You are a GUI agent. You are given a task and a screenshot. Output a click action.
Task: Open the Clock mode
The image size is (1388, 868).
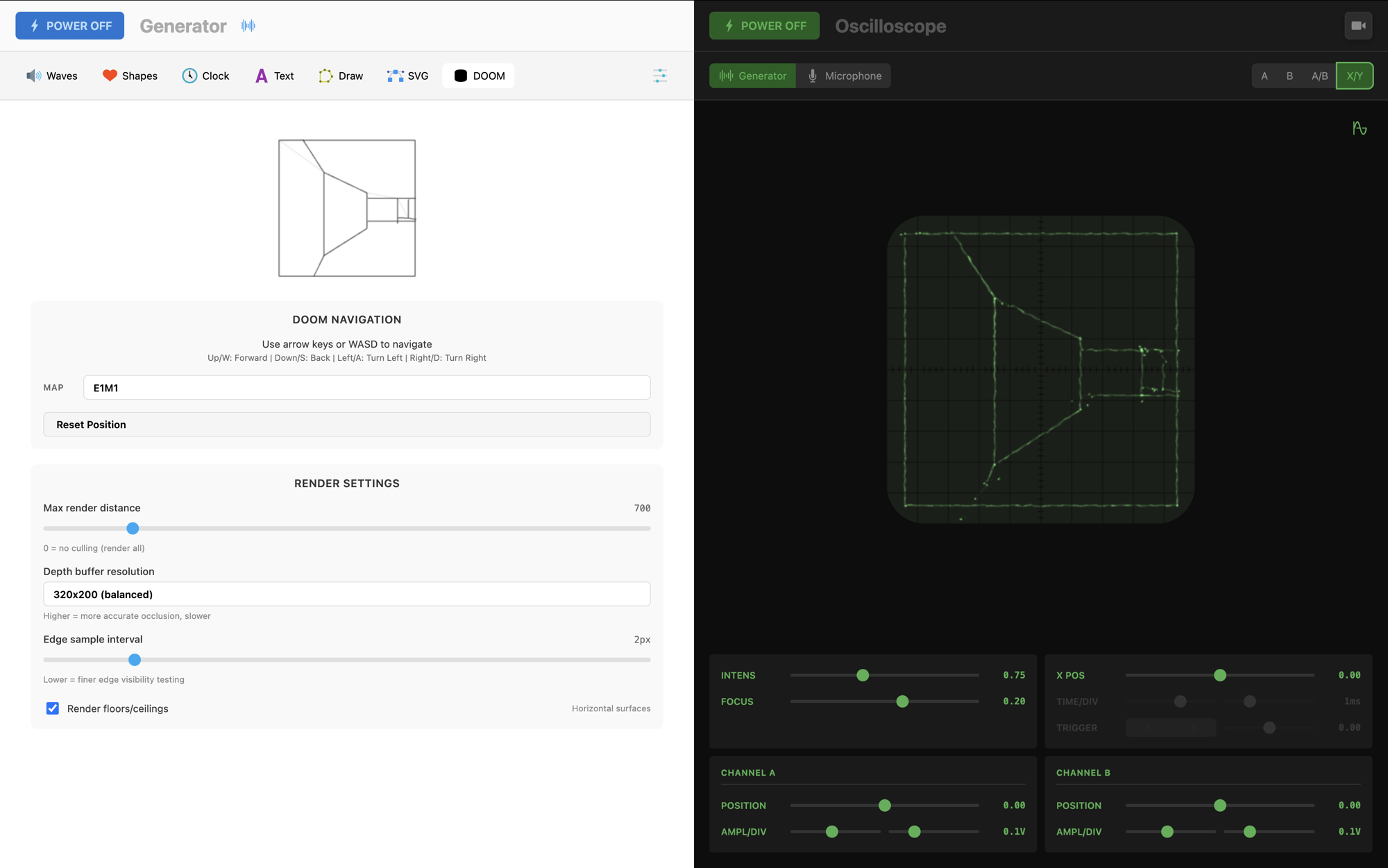pos(205,76)
